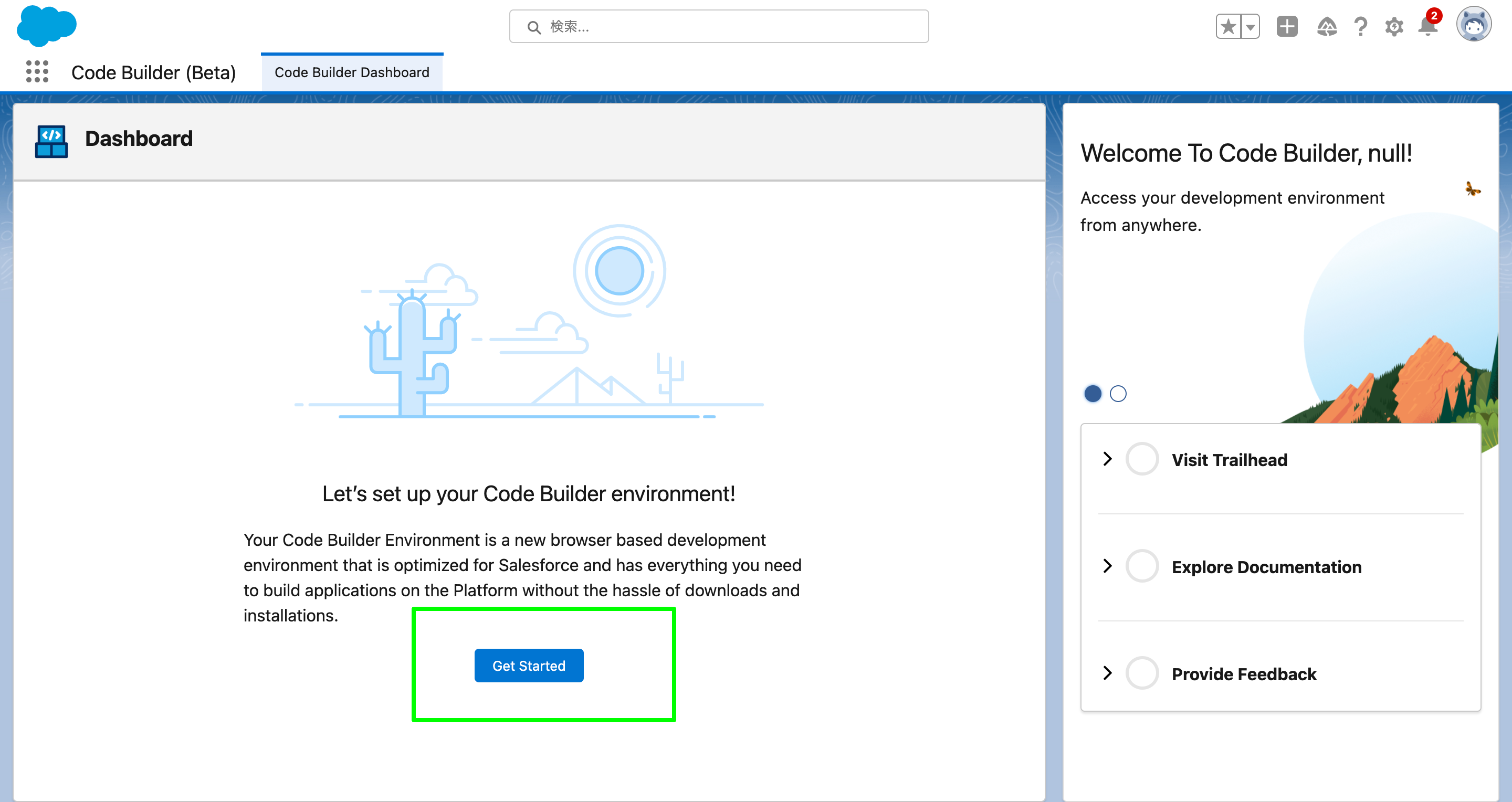Click inside the search field
Screen dimensions: 1512x802
718,26
